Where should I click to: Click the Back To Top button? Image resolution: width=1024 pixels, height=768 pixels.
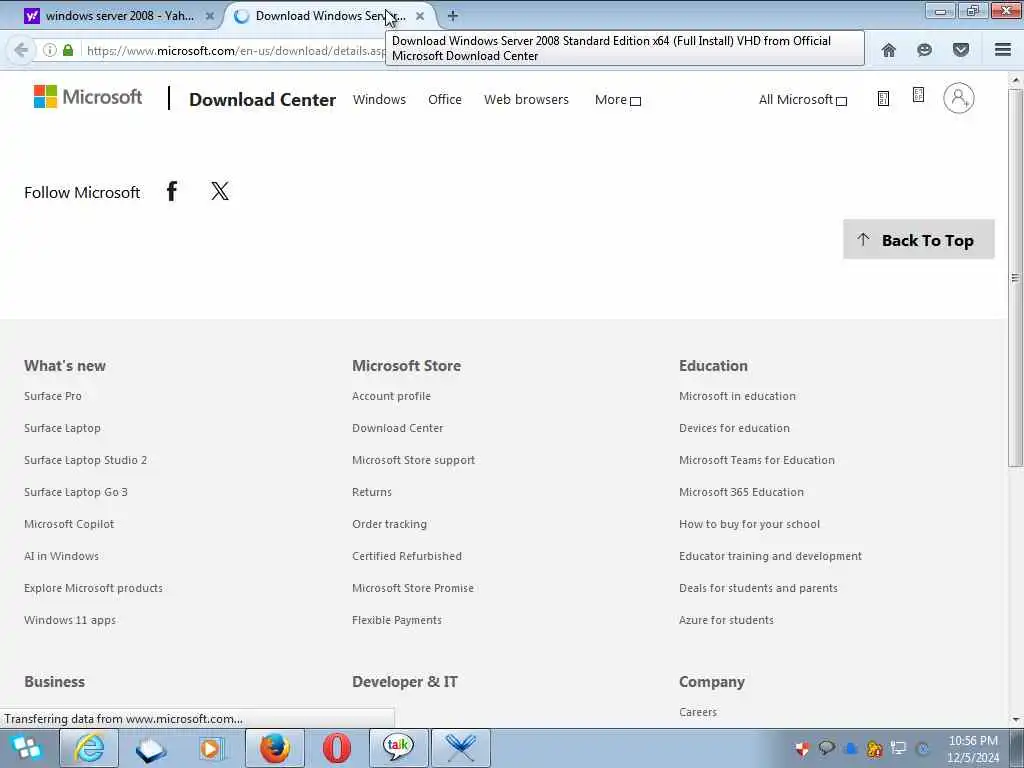(918, 240)
